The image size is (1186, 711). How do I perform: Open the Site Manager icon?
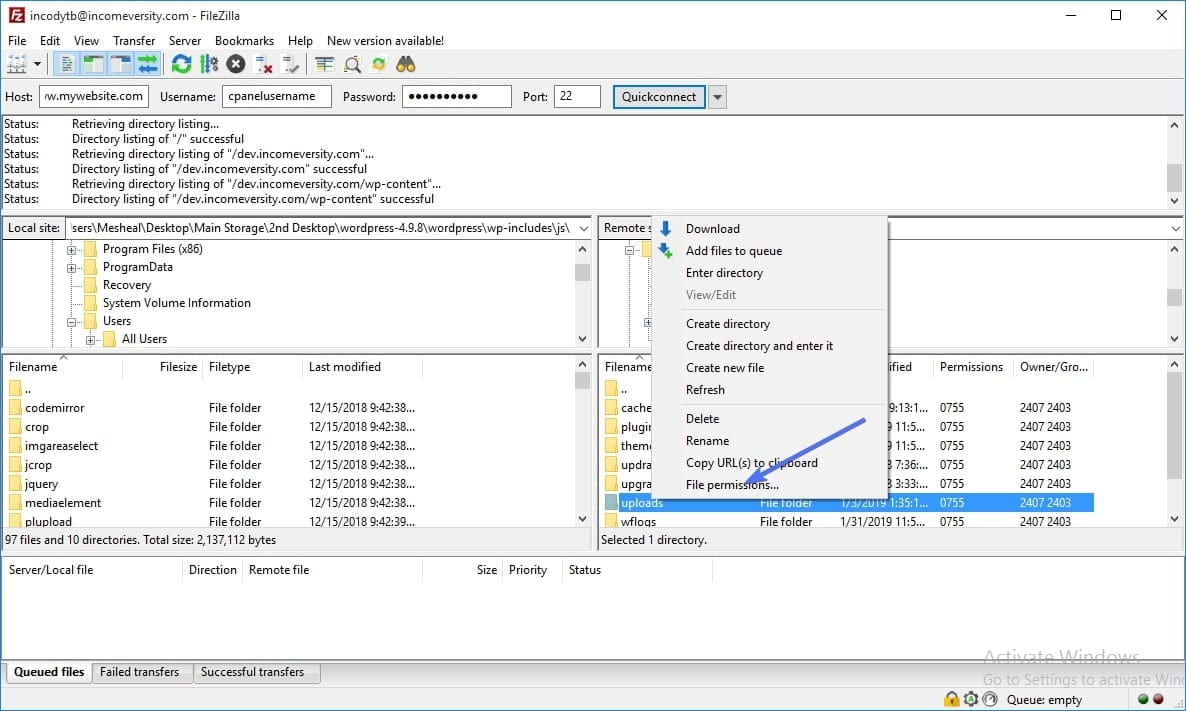17,64
